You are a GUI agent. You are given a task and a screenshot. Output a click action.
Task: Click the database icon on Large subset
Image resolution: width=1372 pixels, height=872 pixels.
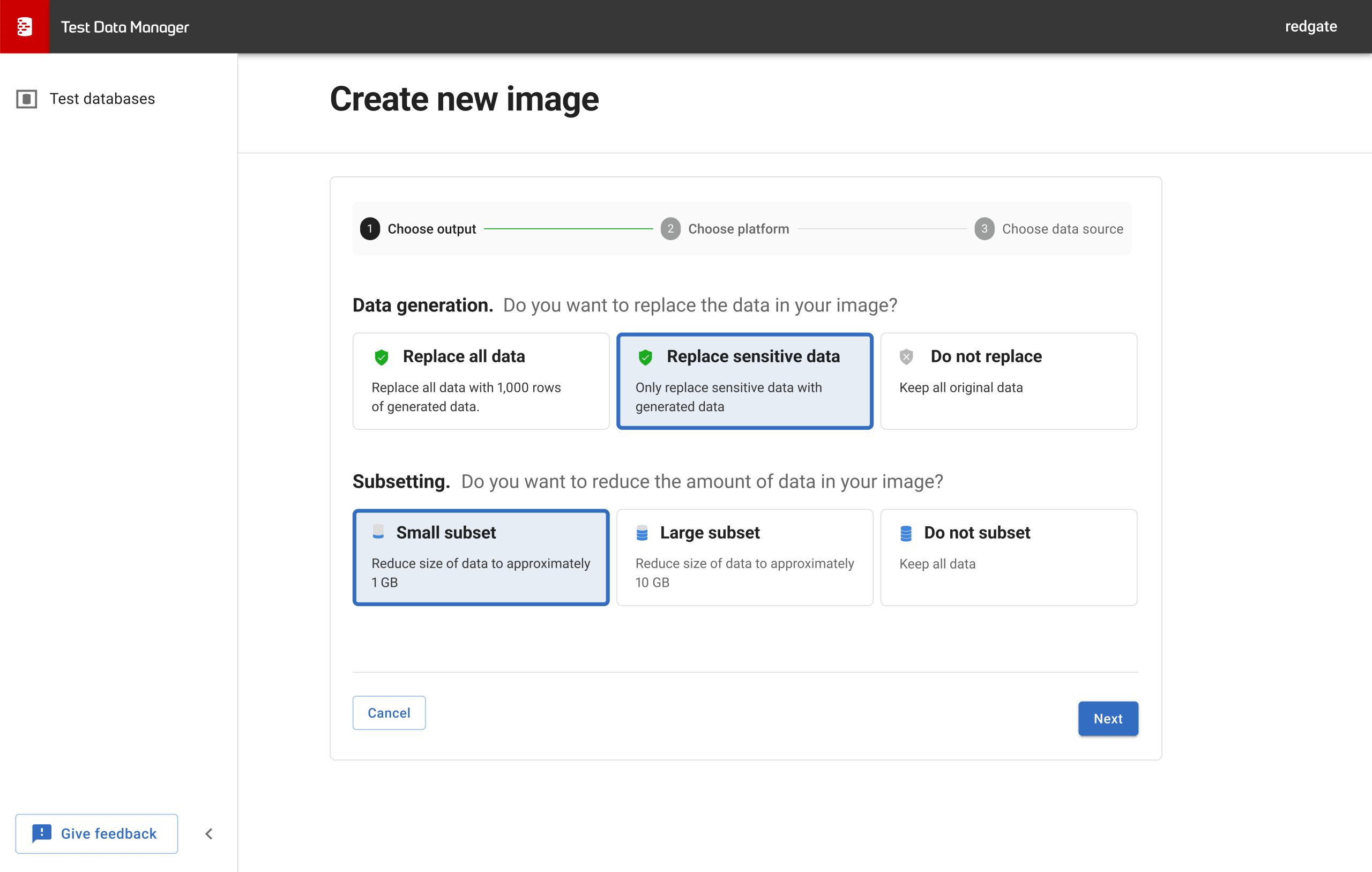point(642,533)
